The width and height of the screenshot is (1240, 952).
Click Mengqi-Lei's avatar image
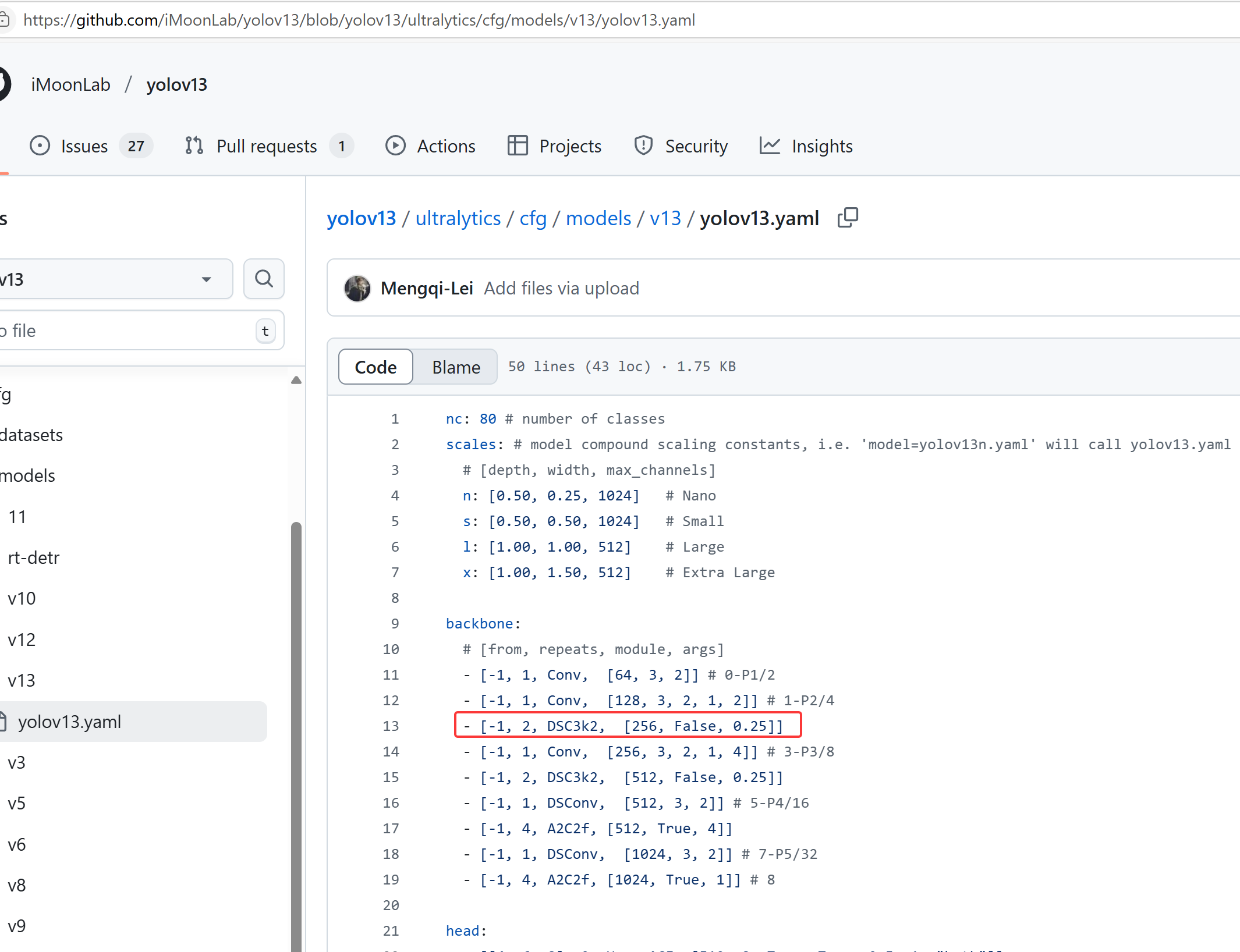coord(357,288)
